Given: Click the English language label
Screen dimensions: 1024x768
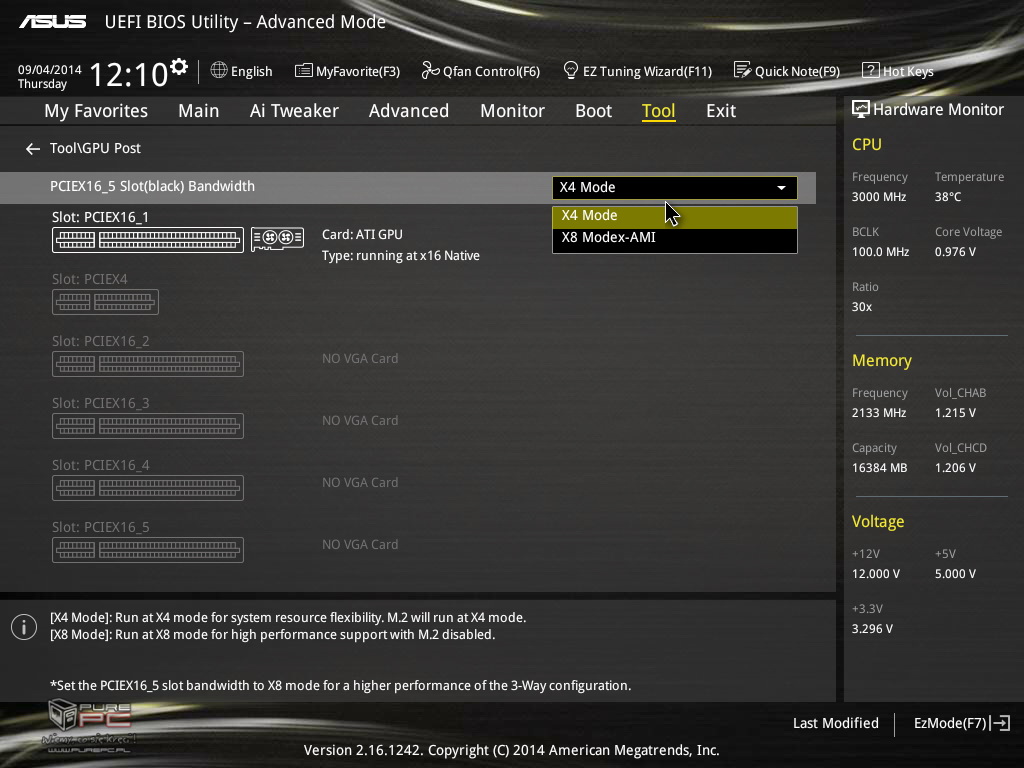Looking at the screenshot, I should [x=251, y=71].
